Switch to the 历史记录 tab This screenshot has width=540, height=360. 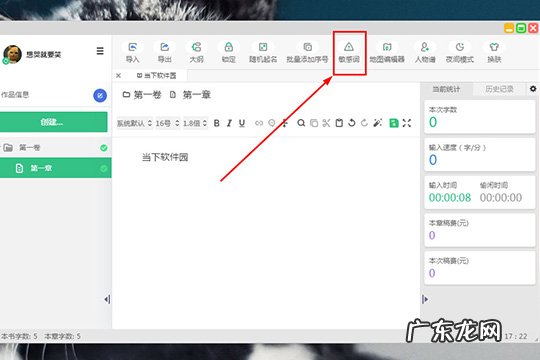499,89
